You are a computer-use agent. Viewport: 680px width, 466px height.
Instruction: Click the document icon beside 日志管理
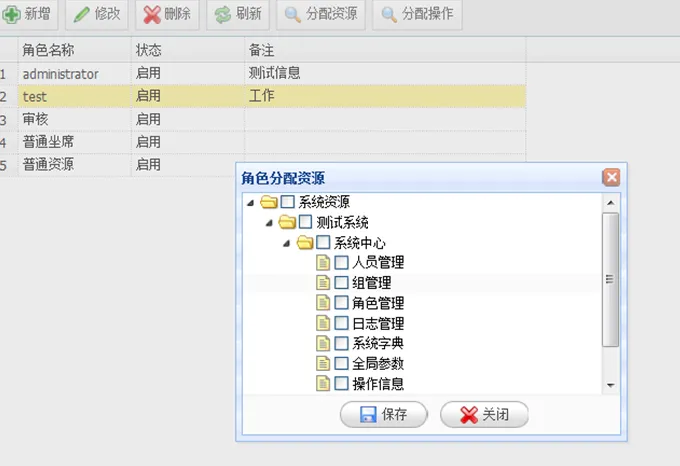coord(323,323)
